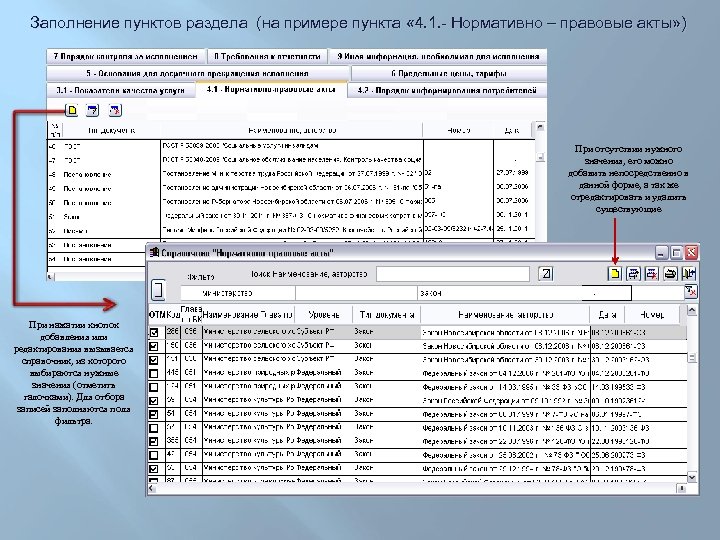
Task: Click the yellow add-record icon in the background form
Action: pyautogui.click(x=72, y=110)
